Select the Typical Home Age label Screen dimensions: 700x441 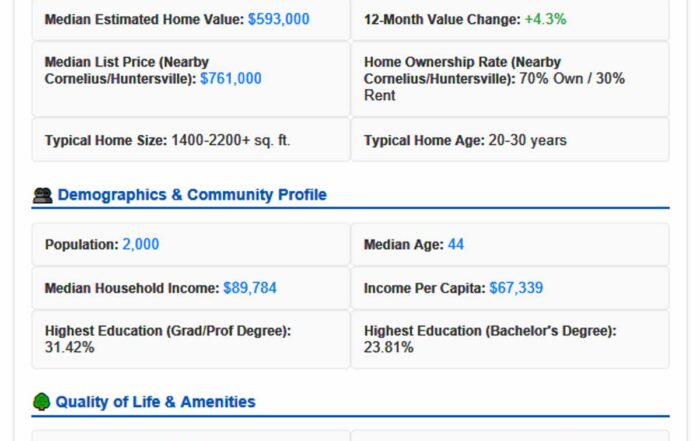pos(424,141)
